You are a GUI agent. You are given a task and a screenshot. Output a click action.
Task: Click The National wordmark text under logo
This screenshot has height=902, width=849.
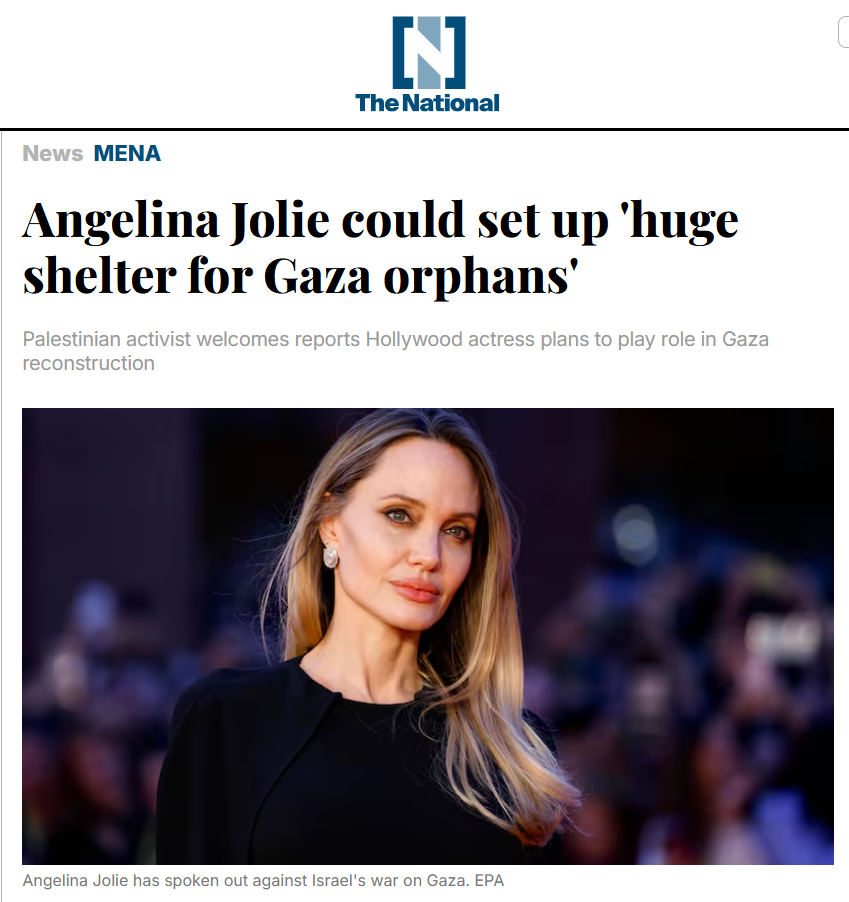point(427,103)
